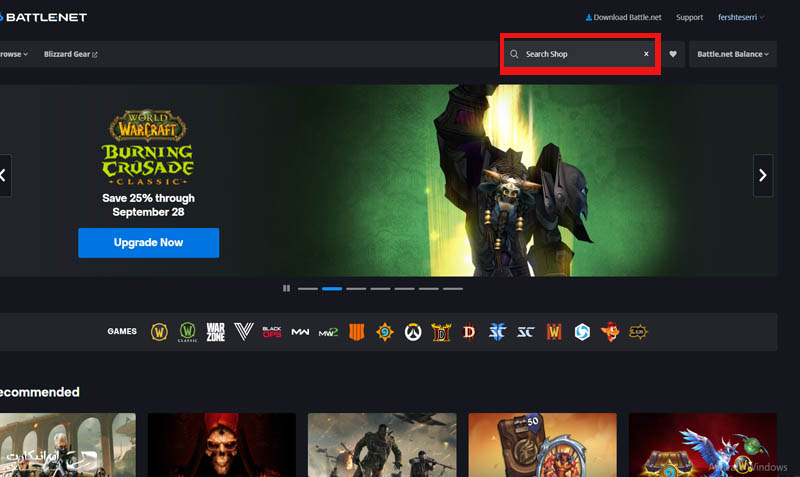The image size is (800, 477).
Task: Go to previous banner slide
Action: [x=4, y=175]
